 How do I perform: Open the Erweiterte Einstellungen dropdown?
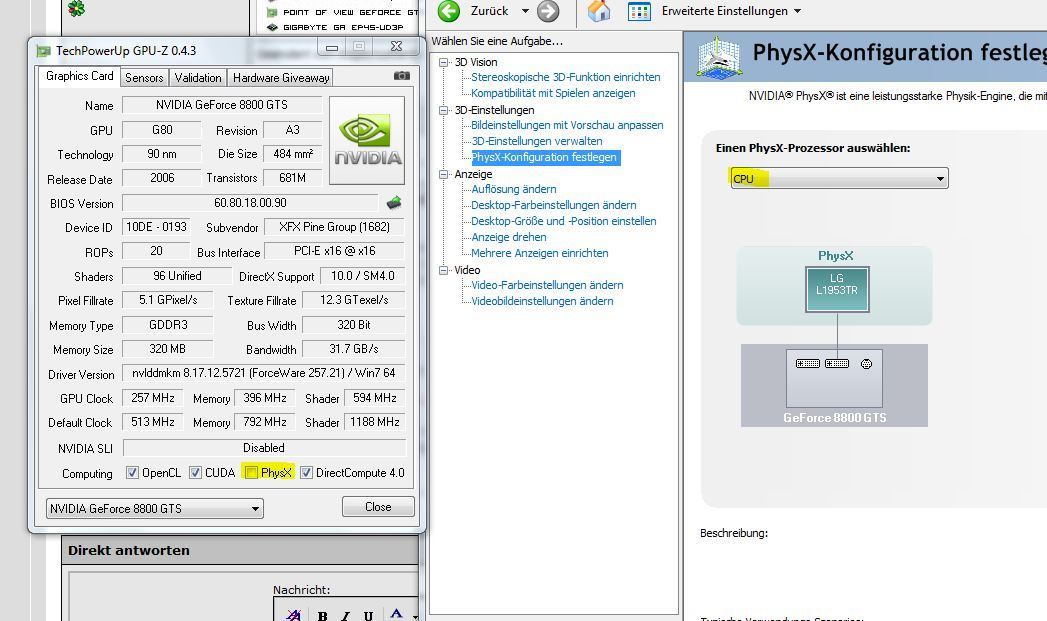[x=797, y=11]
